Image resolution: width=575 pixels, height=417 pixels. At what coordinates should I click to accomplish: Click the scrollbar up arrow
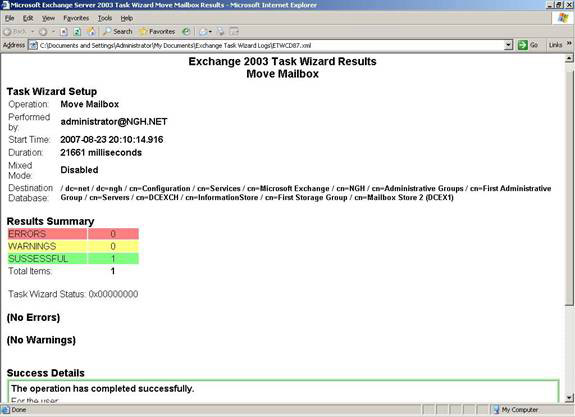coord(569,58)
